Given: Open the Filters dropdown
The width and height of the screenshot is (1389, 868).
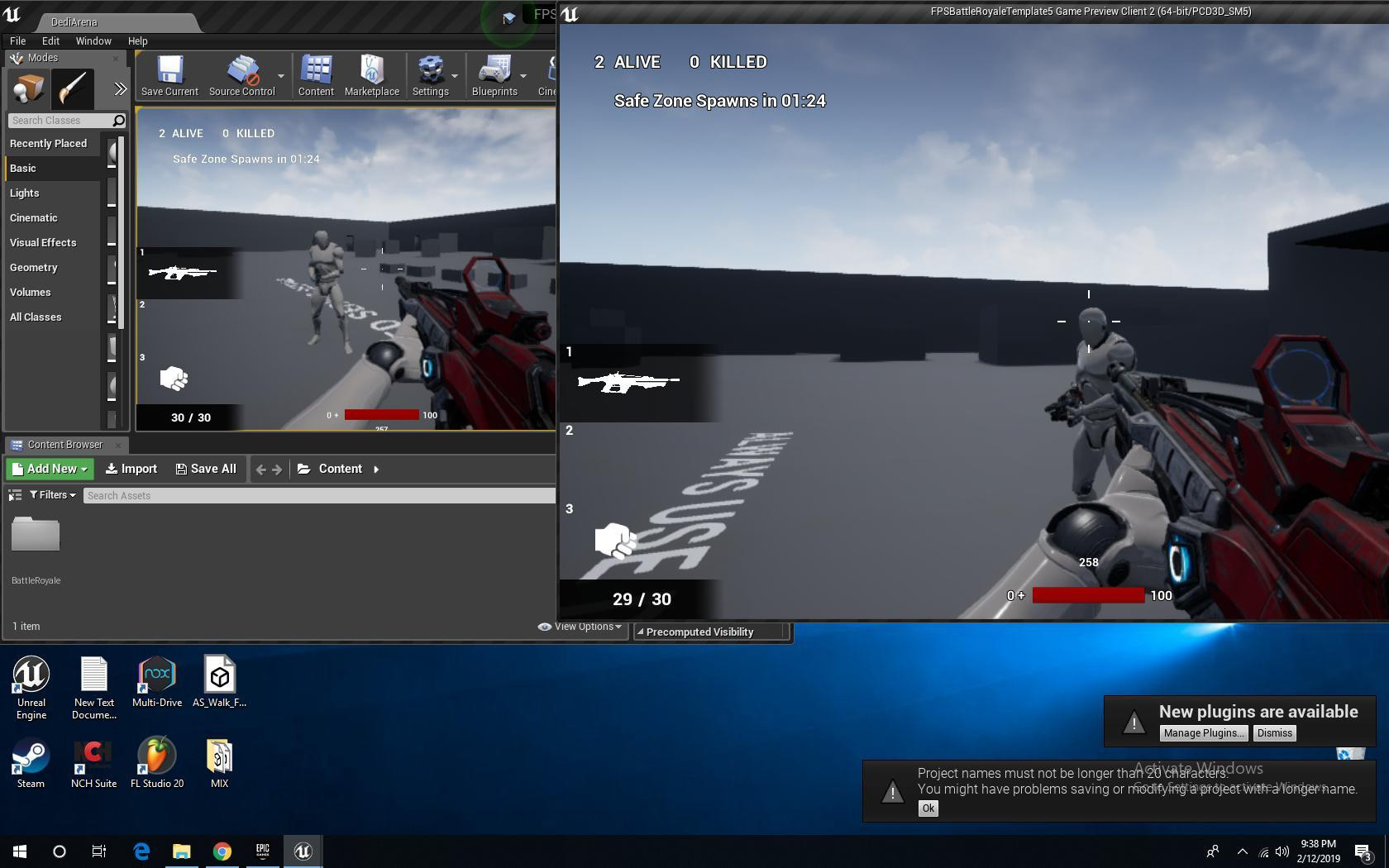Looking at the screenshot, I should pyautogui.click(x=53, y=495).
